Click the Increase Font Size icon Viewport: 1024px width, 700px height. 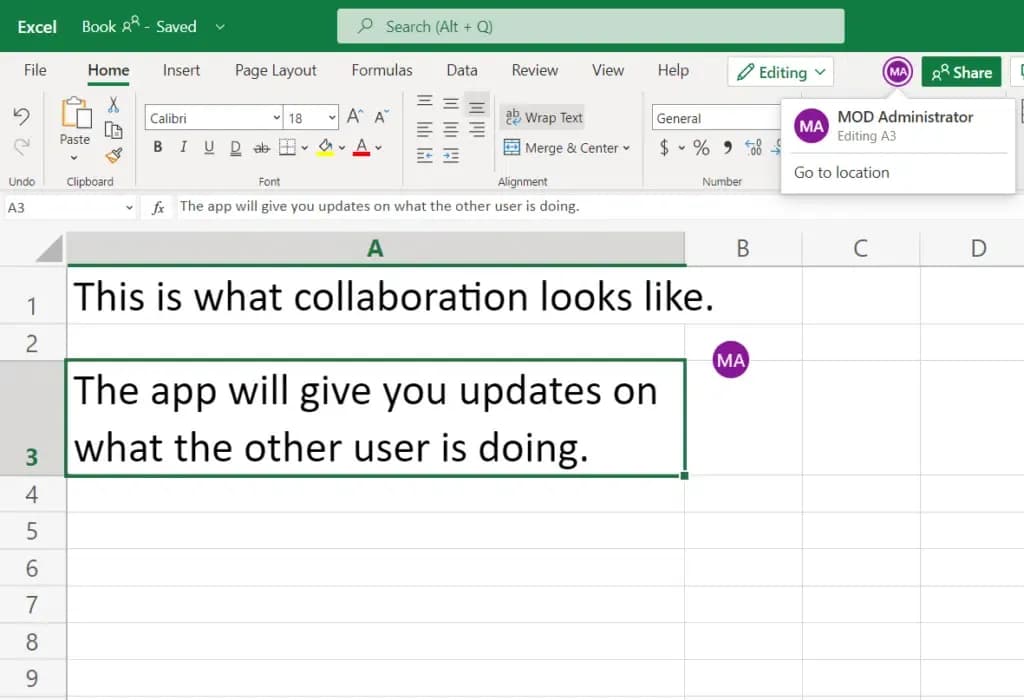(x=355, y=117)
